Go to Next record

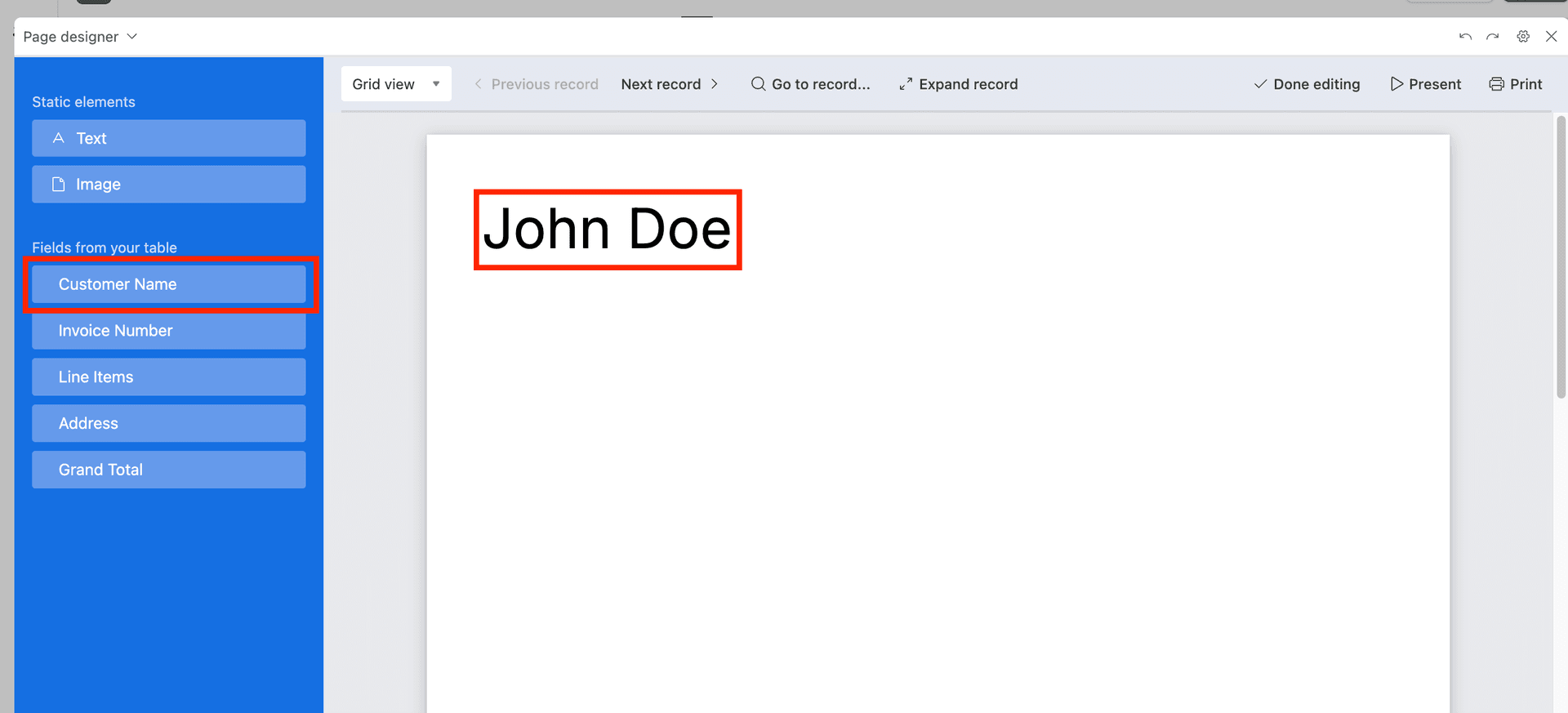pos(670,84)
